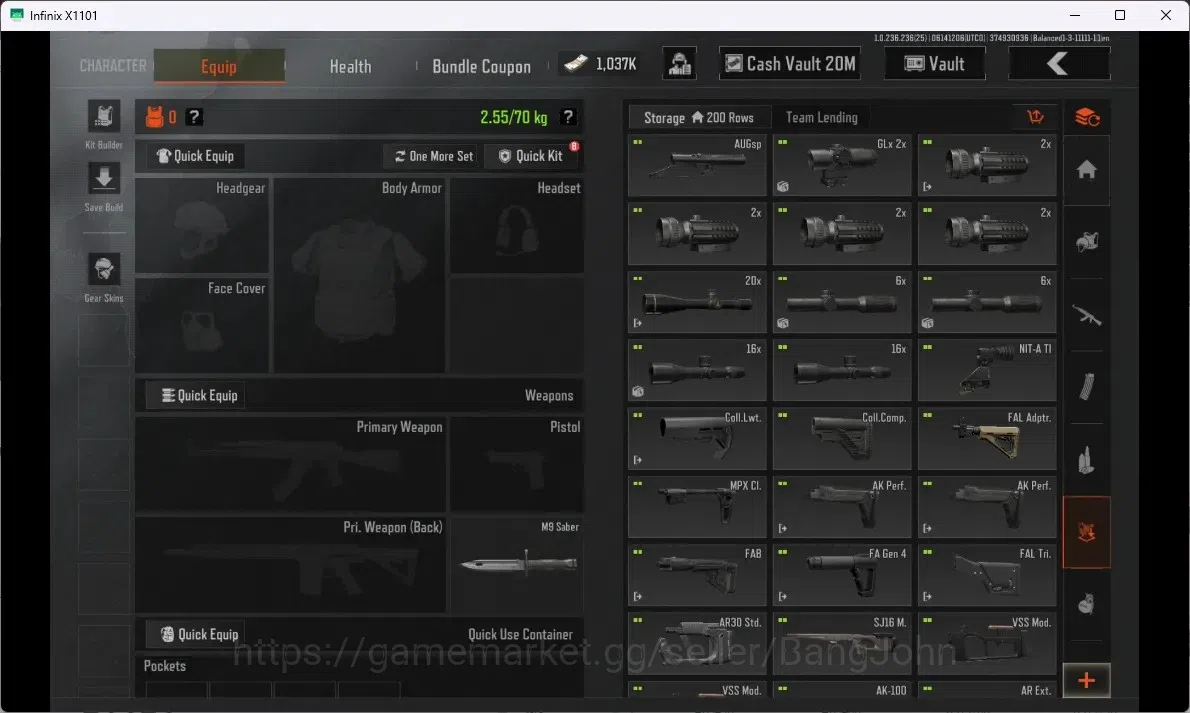Select the magazine category icon
This screenshot has width=1190, height=713.
(1087, 387)
